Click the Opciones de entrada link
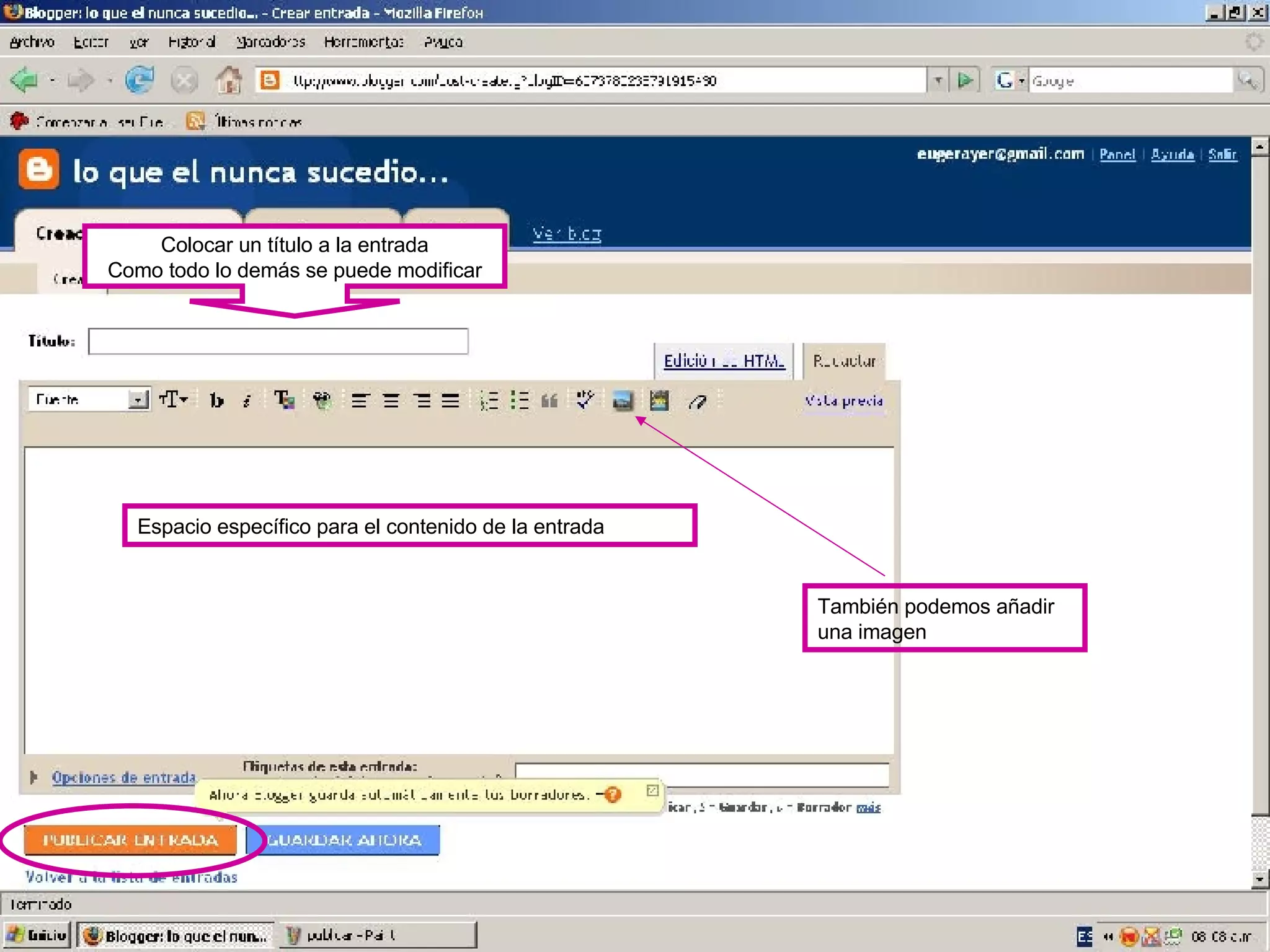The height and width of the screenshot is (952, 1270). pyautogui.click(x=124, y=777)
